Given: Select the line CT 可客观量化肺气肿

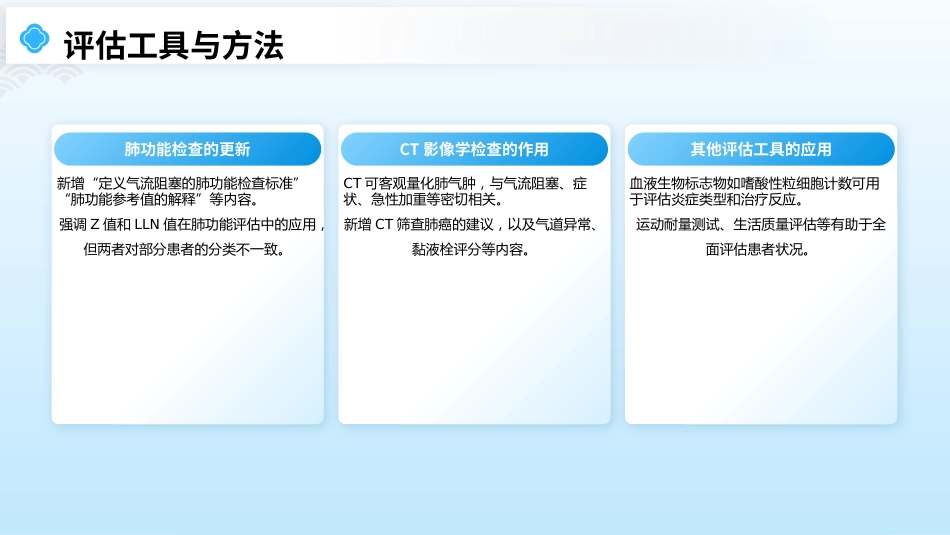Looking at the screenshot, I should [x=465, y=184].
